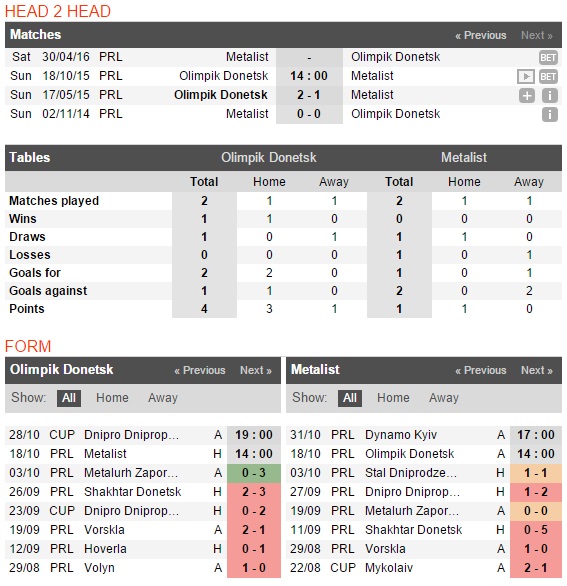The image size is (567, 586).
Task: Click Next in Metalist form panel
Action: coord(537,370)
